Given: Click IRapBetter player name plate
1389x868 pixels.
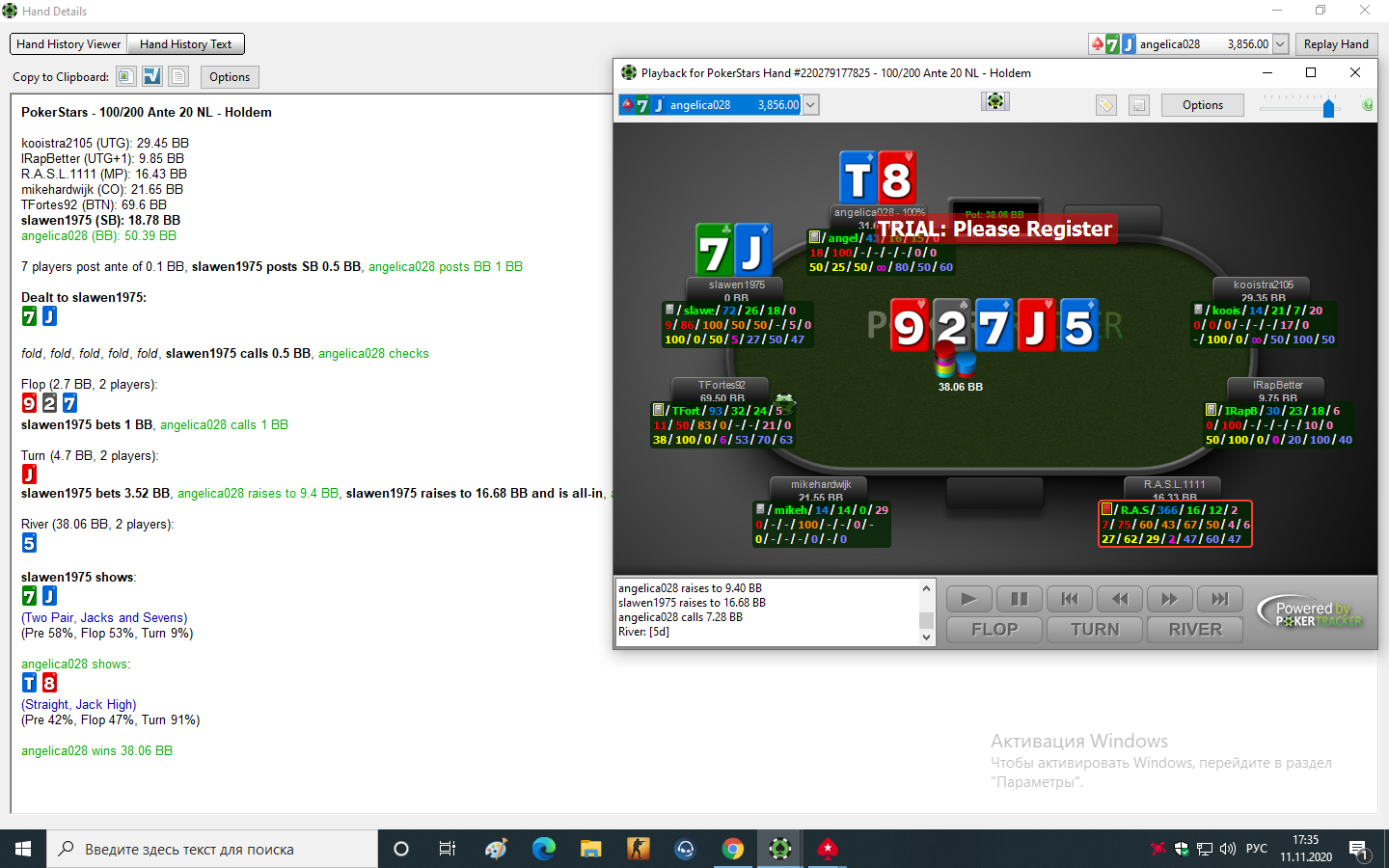Looking at the screenshot, I should (1277, 390).
